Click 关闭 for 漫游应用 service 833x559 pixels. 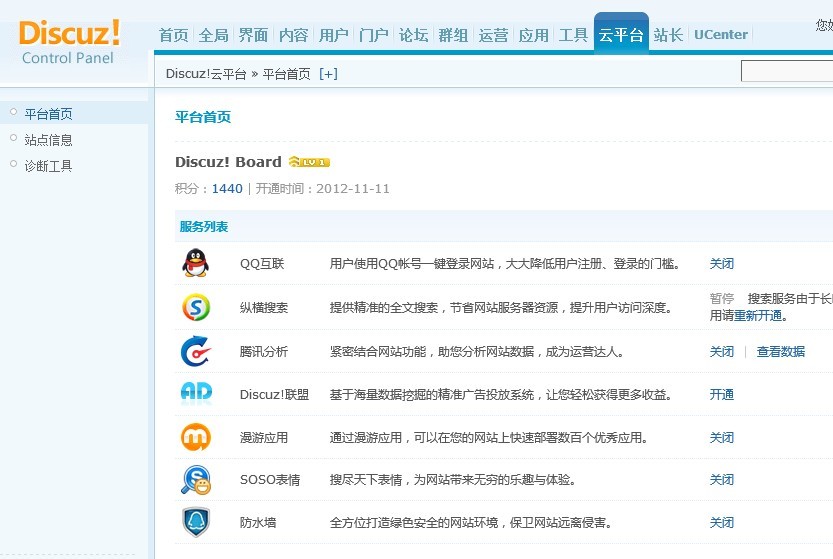pos(721,437)
